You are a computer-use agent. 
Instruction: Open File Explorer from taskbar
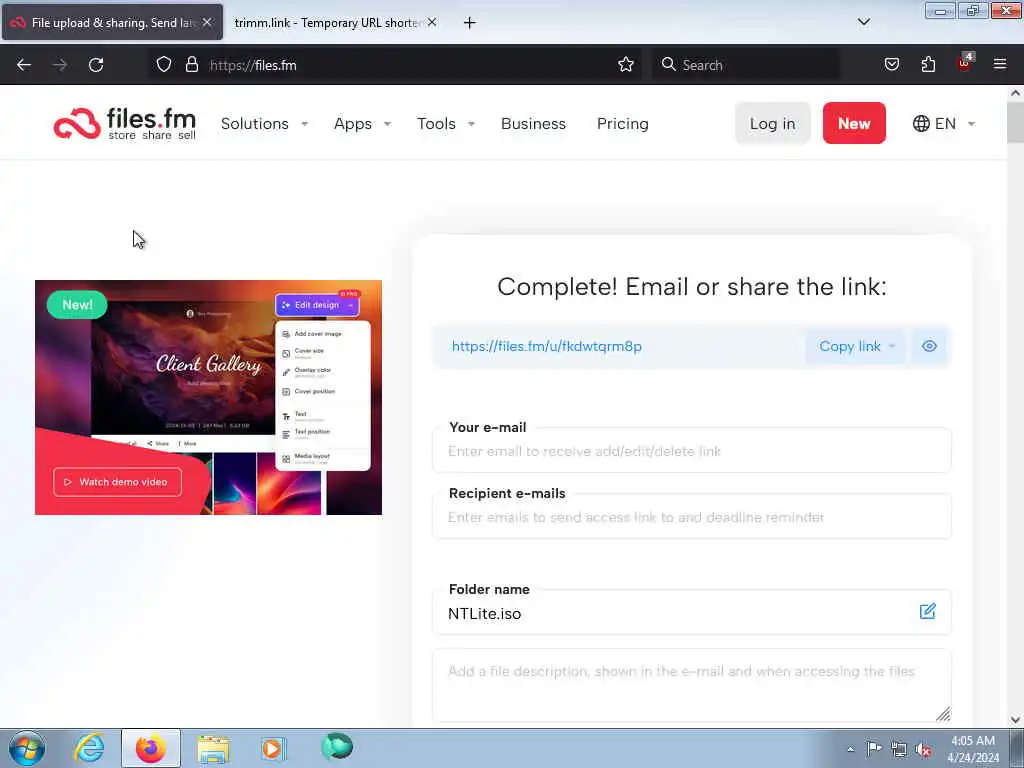(213, 749)
